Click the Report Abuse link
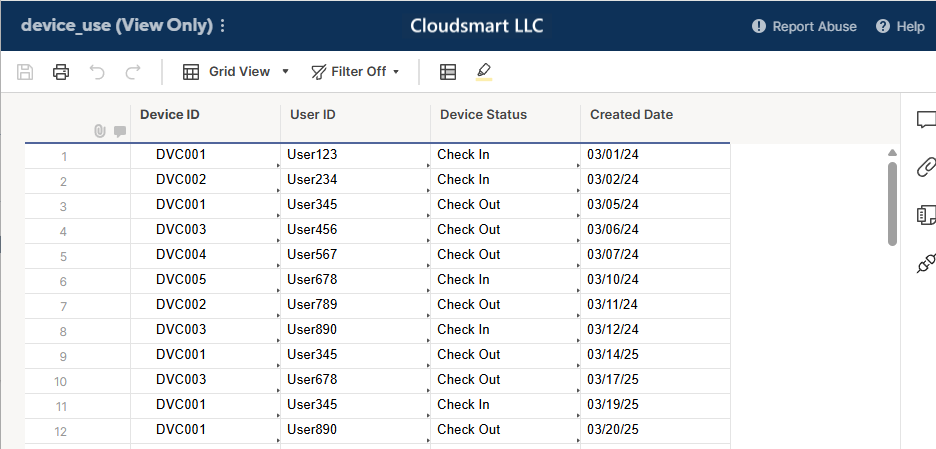 point(804,26)
